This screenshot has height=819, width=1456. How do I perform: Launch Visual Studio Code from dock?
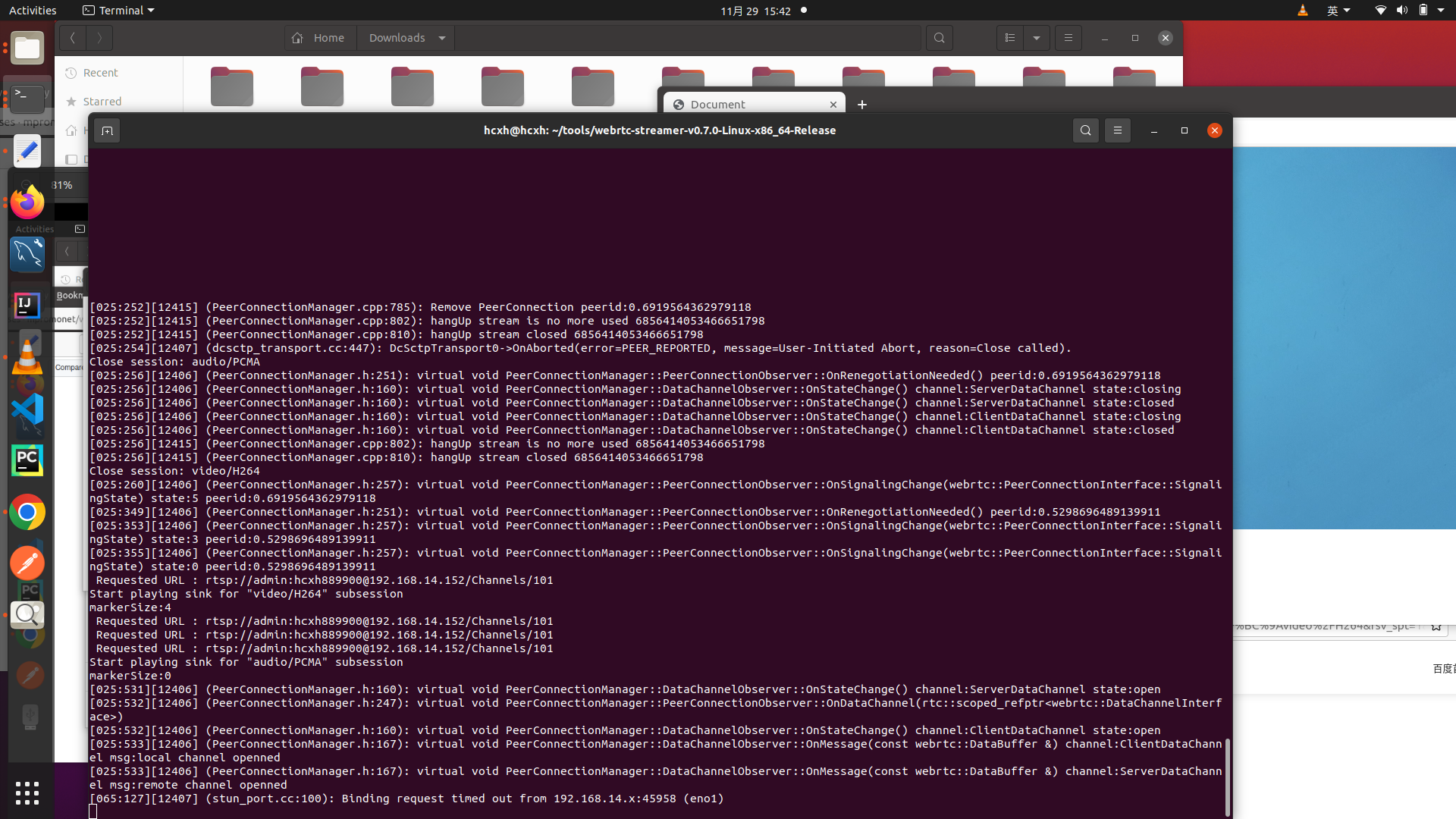(x=27, y=409)
